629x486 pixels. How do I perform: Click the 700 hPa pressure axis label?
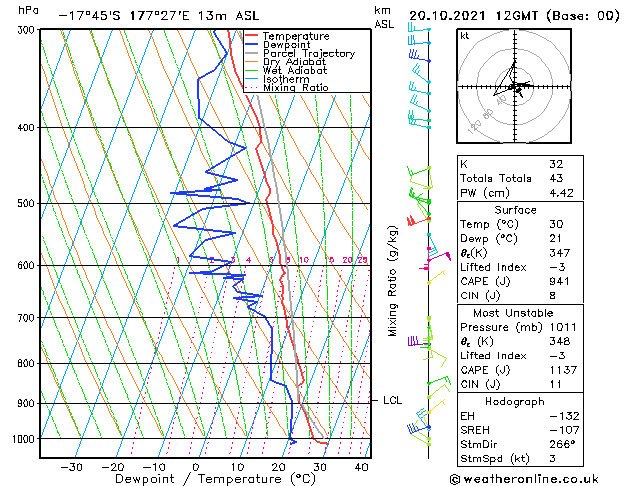[28, 318]
